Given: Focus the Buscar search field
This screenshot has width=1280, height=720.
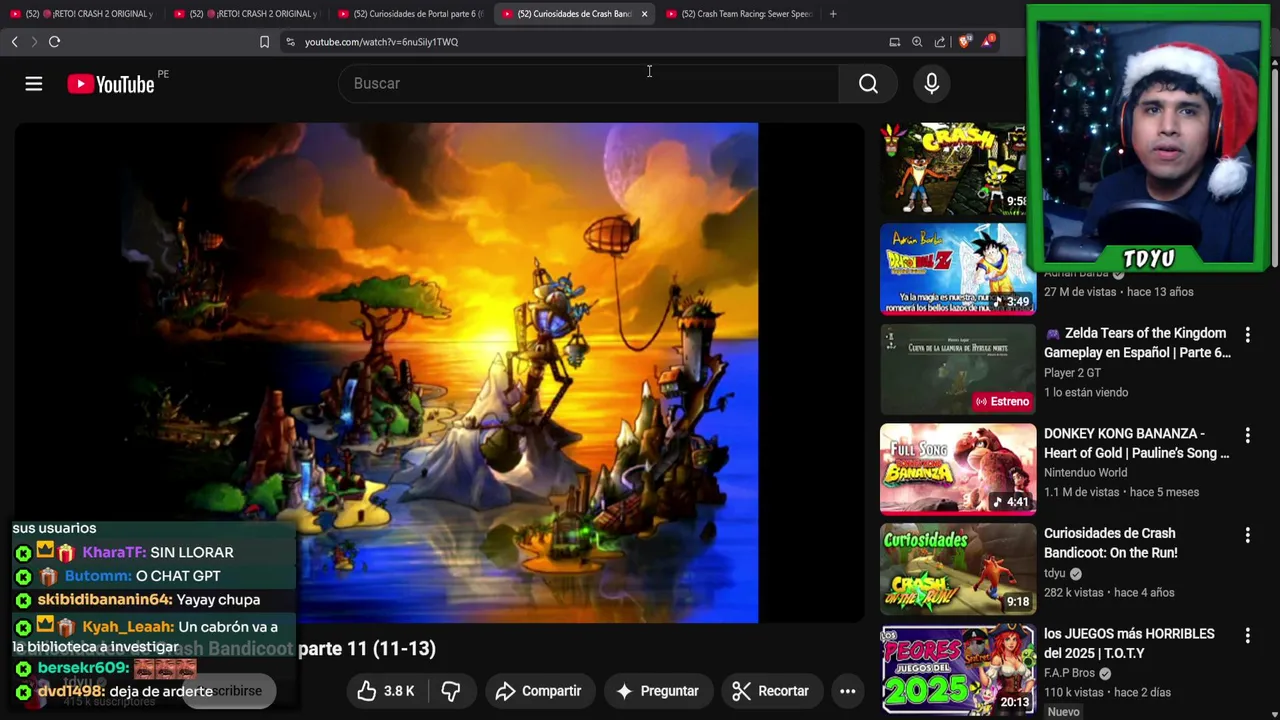Looking at the screenshot, I should [590, 84].
